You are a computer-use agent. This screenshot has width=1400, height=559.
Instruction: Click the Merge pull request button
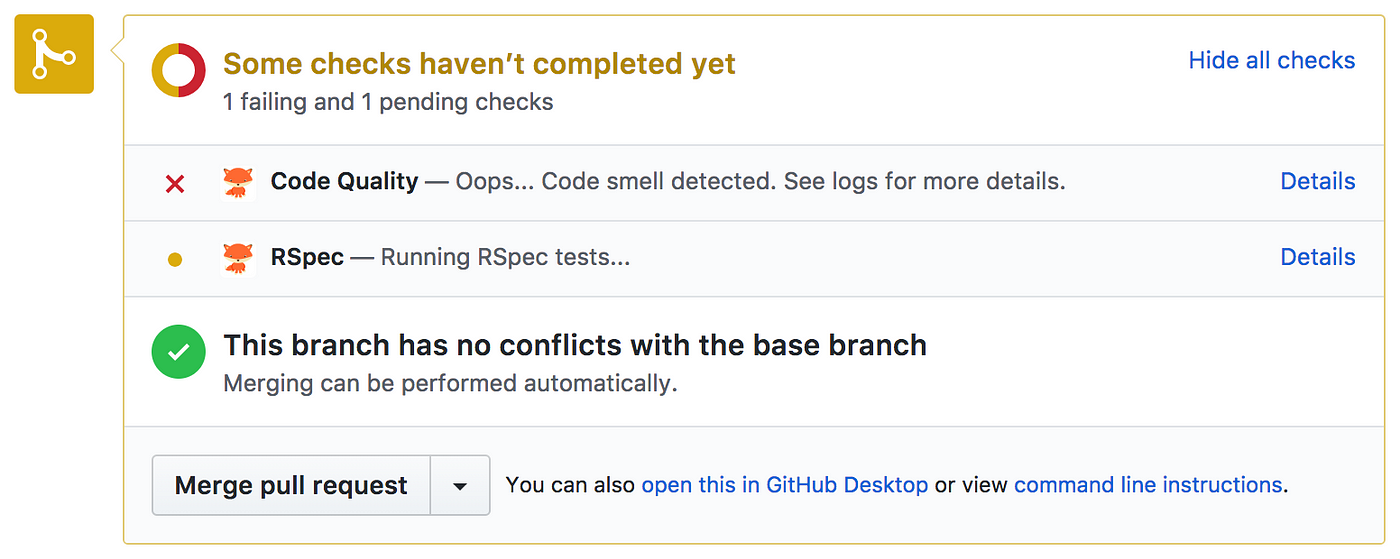coord(291,485)
